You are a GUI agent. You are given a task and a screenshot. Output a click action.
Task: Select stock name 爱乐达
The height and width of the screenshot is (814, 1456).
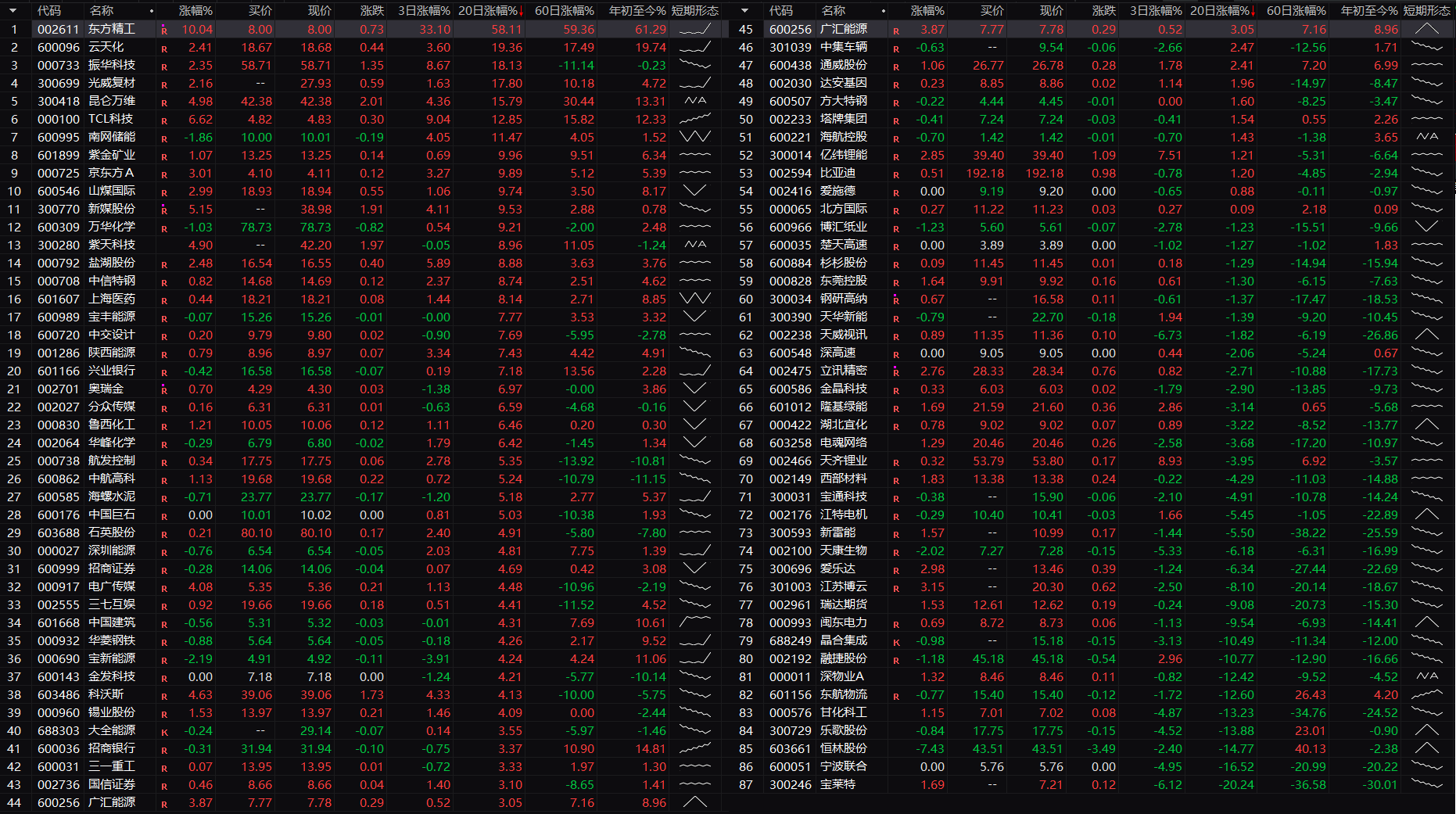pos(838,568)
